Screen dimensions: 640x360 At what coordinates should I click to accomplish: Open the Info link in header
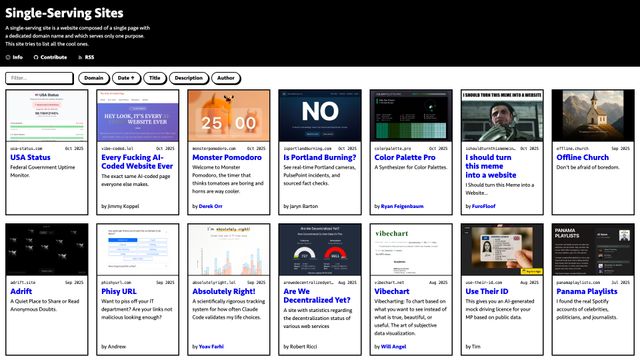pos(14,57)
